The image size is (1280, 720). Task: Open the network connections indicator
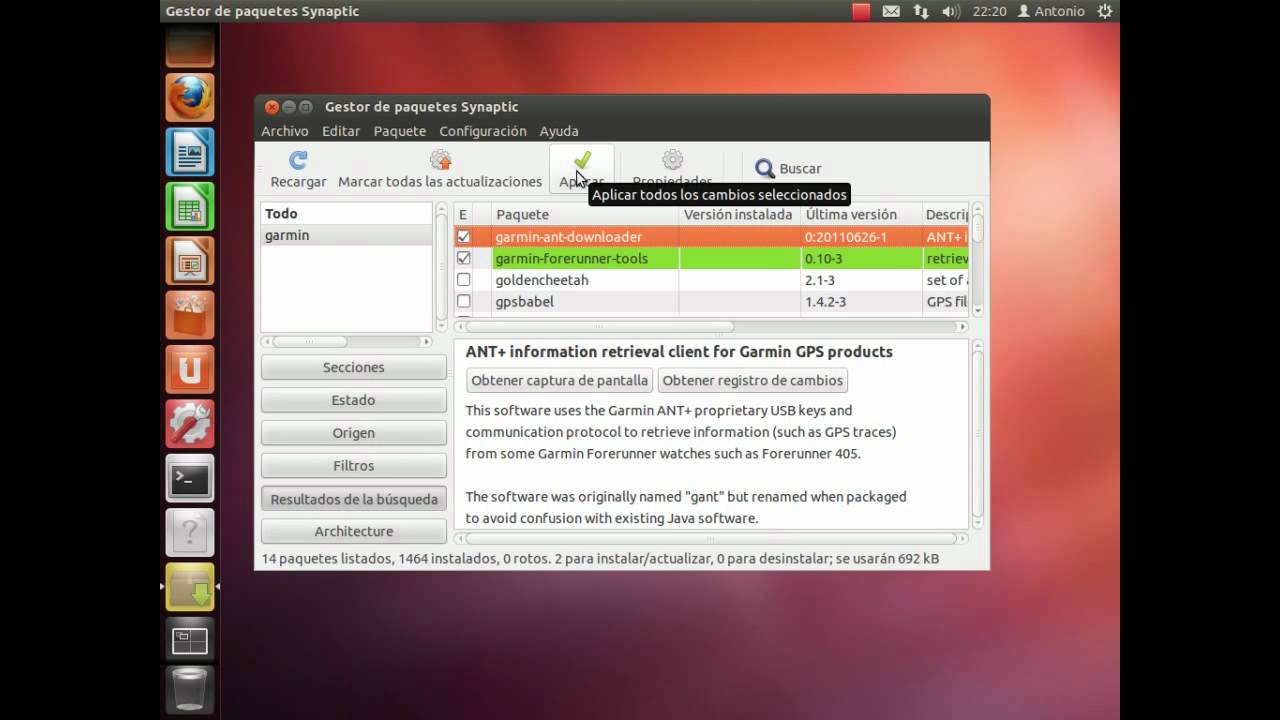pyautogui.click(x=921, y=11)
